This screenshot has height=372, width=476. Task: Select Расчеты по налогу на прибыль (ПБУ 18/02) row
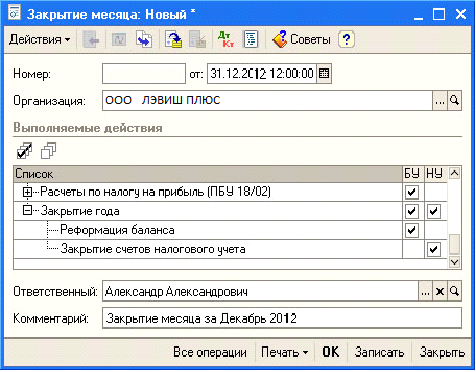click(x=208, y=192)
